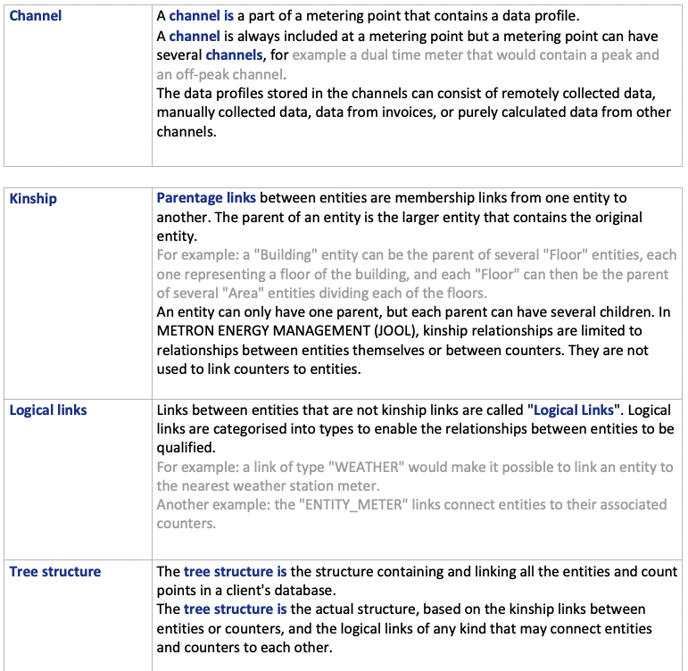This screenshot has height=671, width=688.
Task: Click bold "tree structure is" before "the actual structure"
Action: pos(235,609)
